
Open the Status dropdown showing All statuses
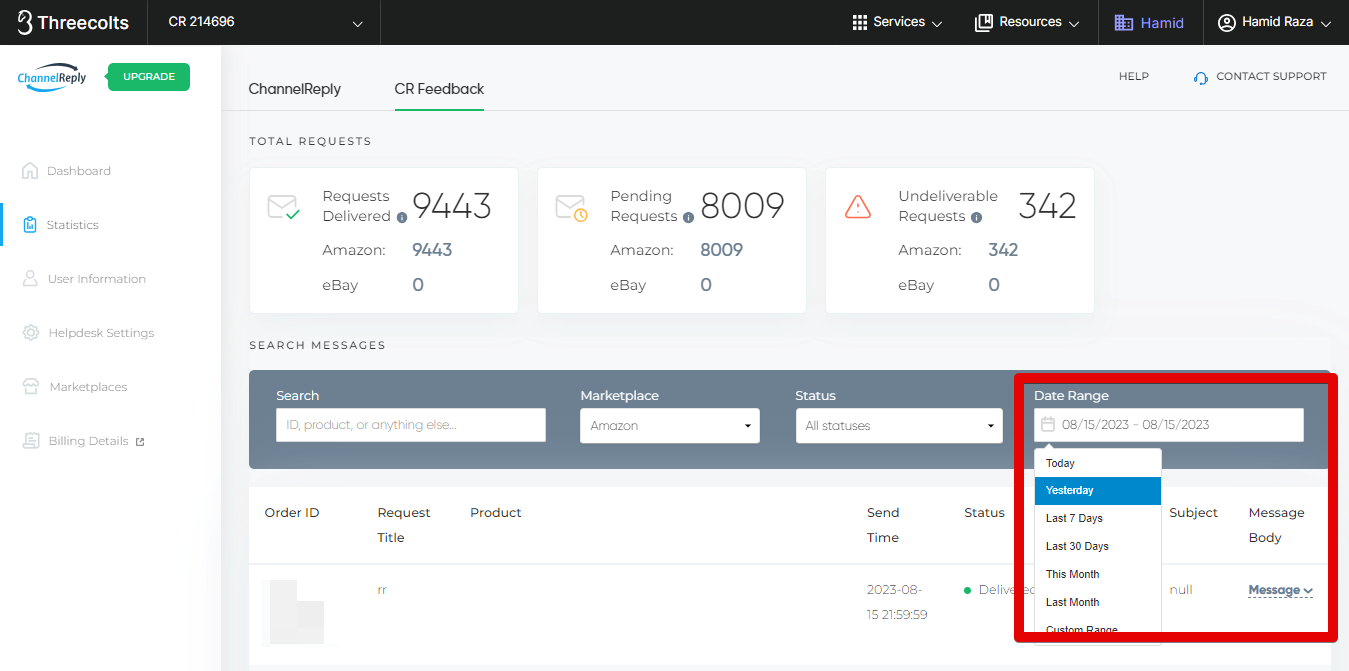click(x=899, y=425)
